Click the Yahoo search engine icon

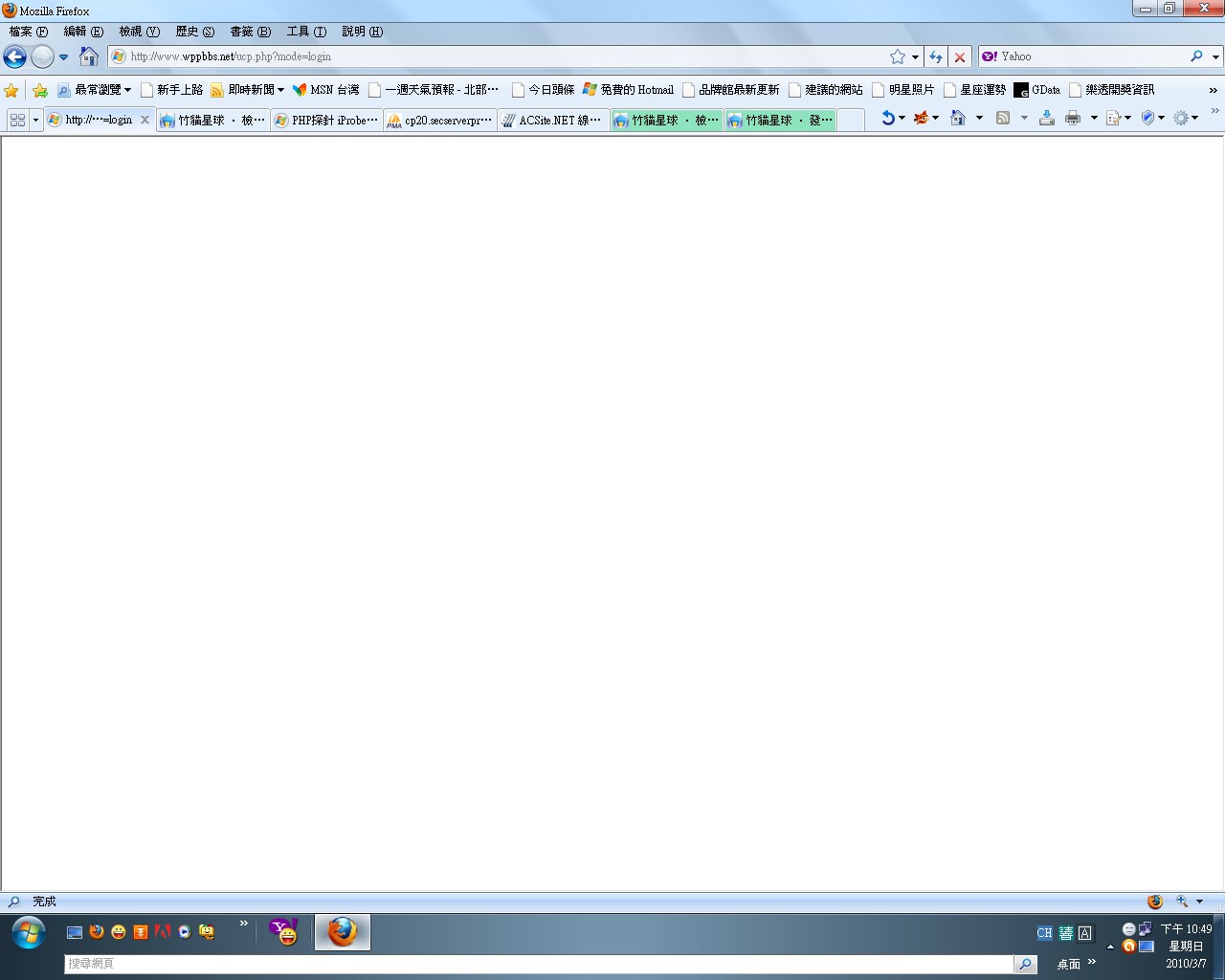click(990, 56)
